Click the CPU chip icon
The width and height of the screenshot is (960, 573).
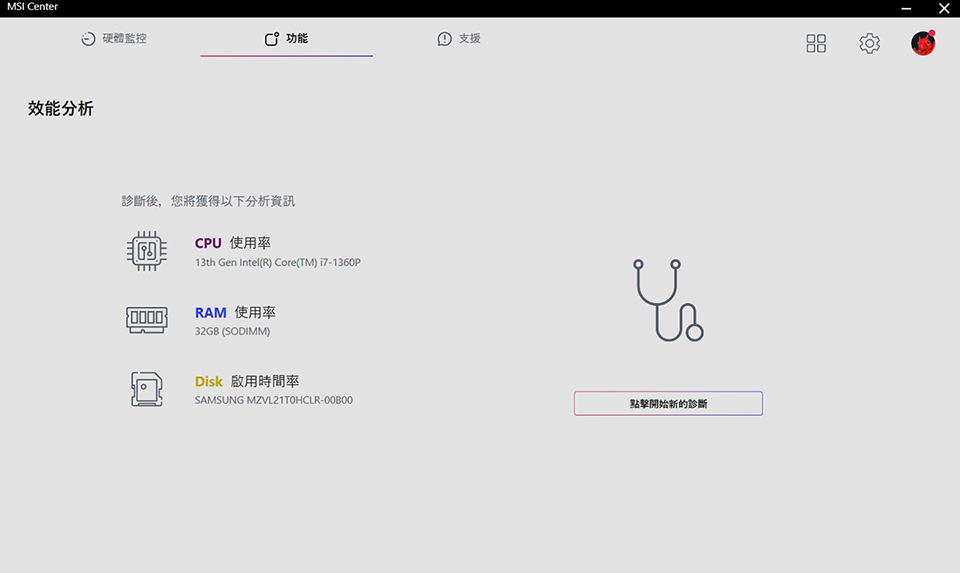coord(147,251)
